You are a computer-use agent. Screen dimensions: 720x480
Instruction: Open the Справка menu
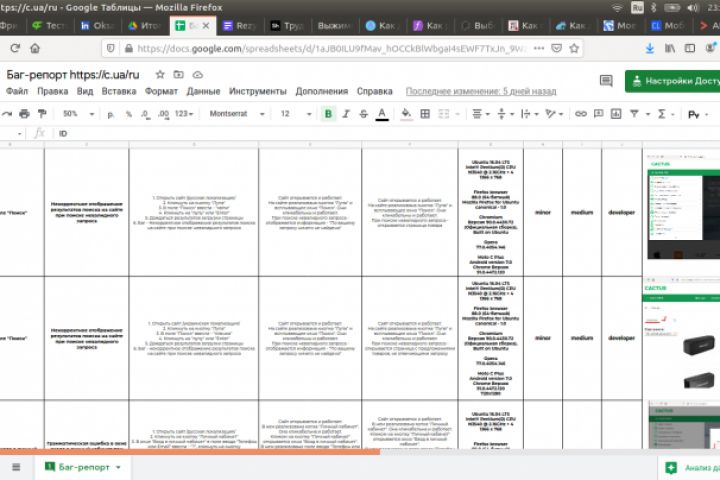pos(375,91)
